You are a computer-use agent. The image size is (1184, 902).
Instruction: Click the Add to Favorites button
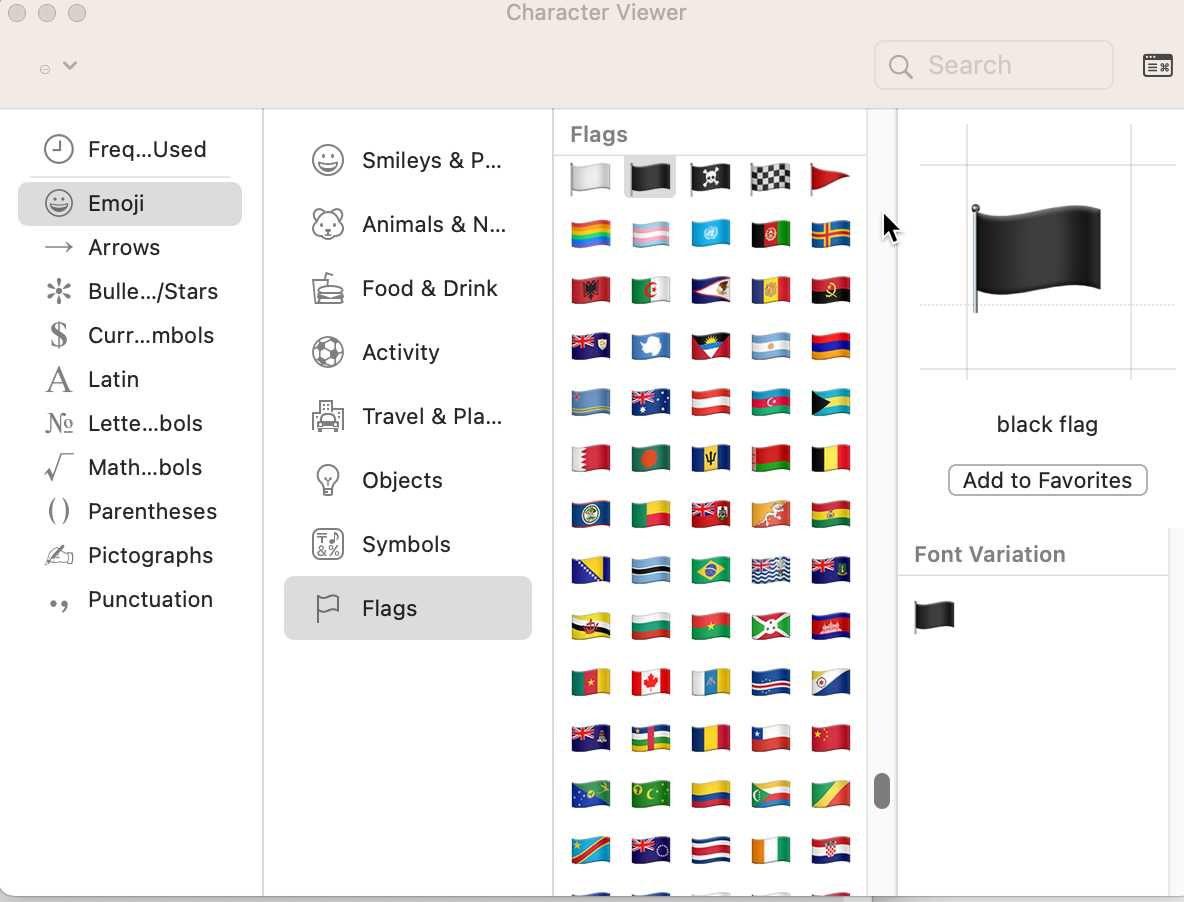point(1047,480)
